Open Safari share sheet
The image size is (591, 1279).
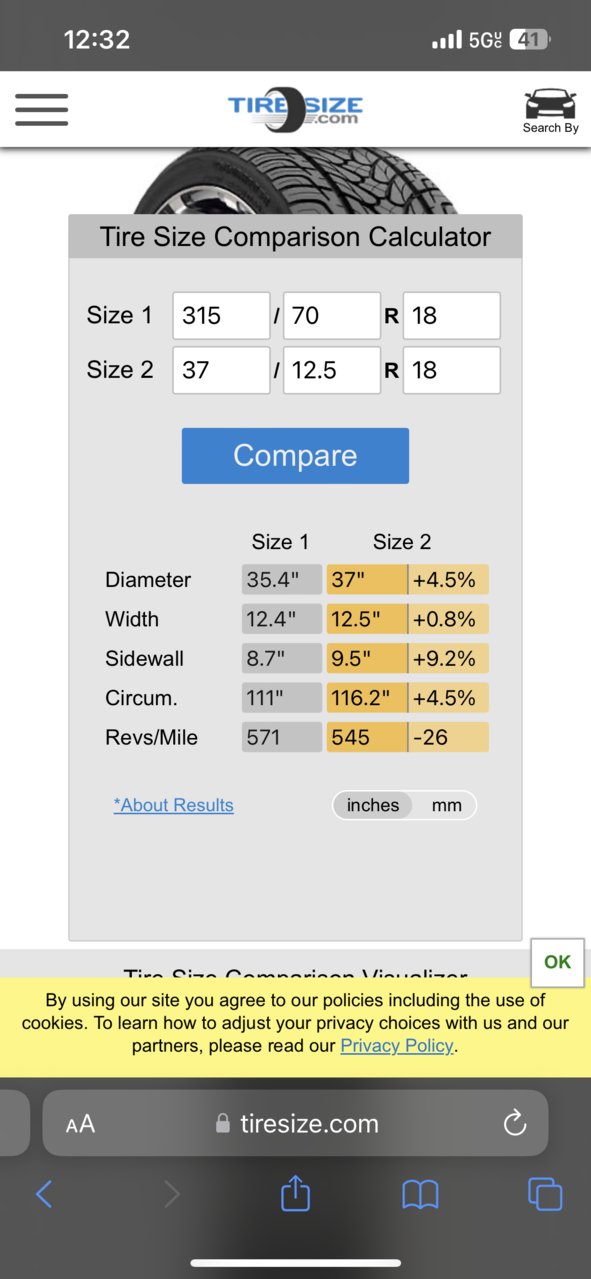pos(295,1193)
